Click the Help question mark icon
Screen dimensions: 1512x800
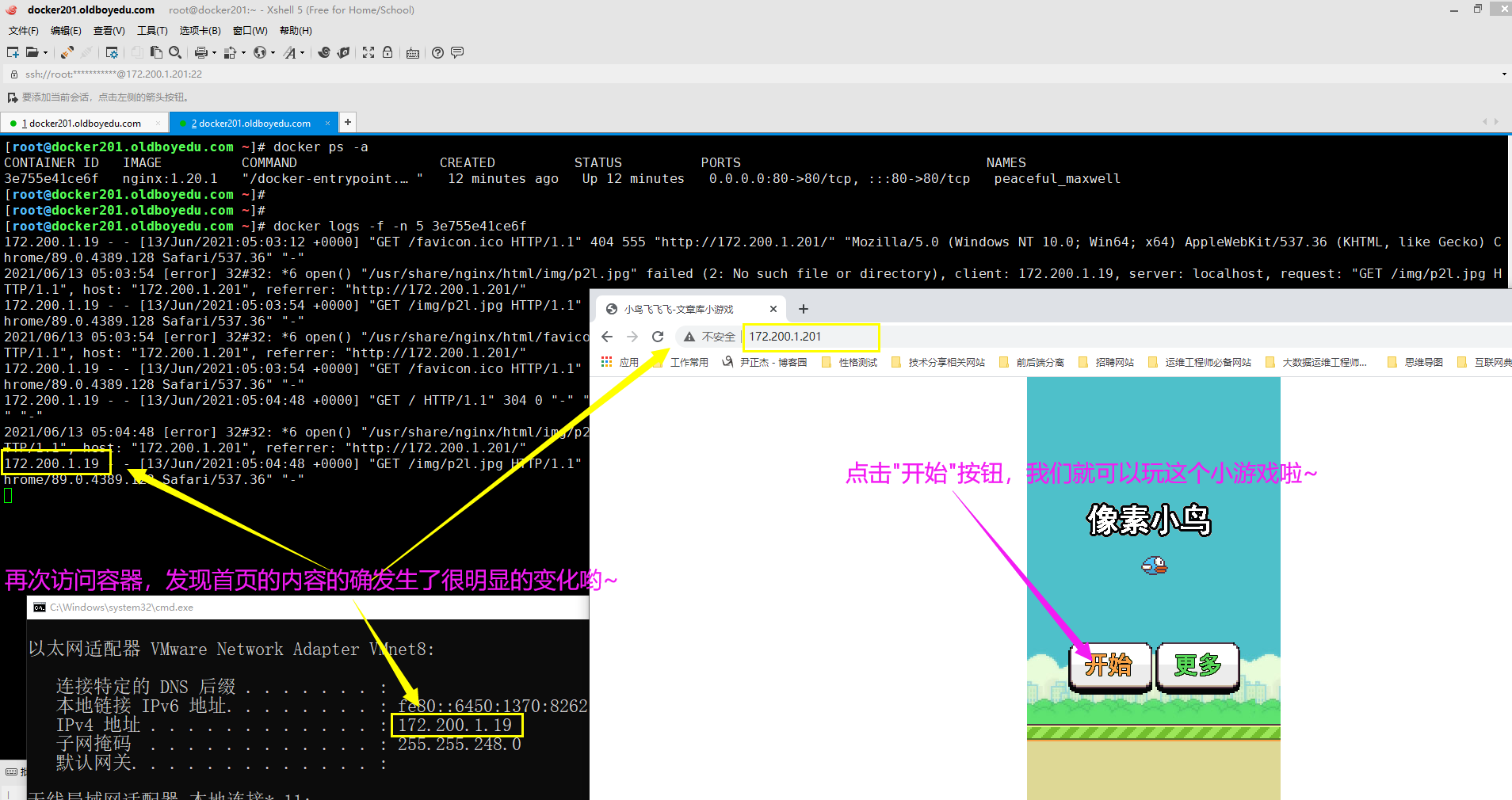tap(437, 52)
